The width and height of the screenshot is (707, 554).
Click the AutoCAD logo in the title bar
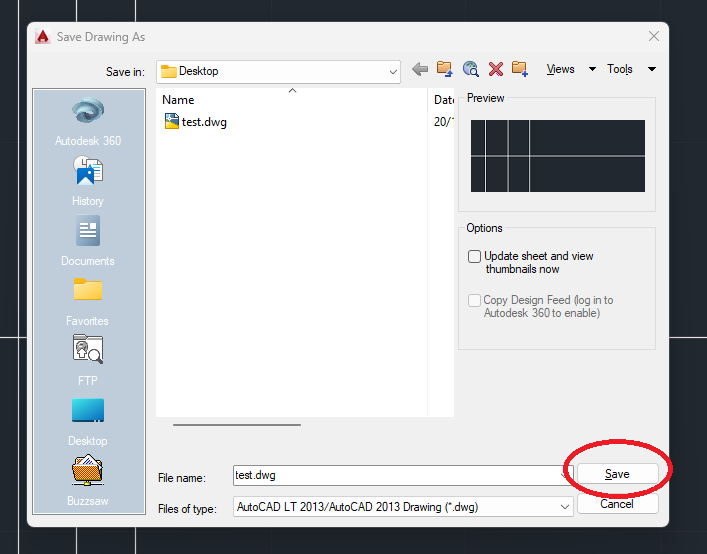(x=43, y=37)
